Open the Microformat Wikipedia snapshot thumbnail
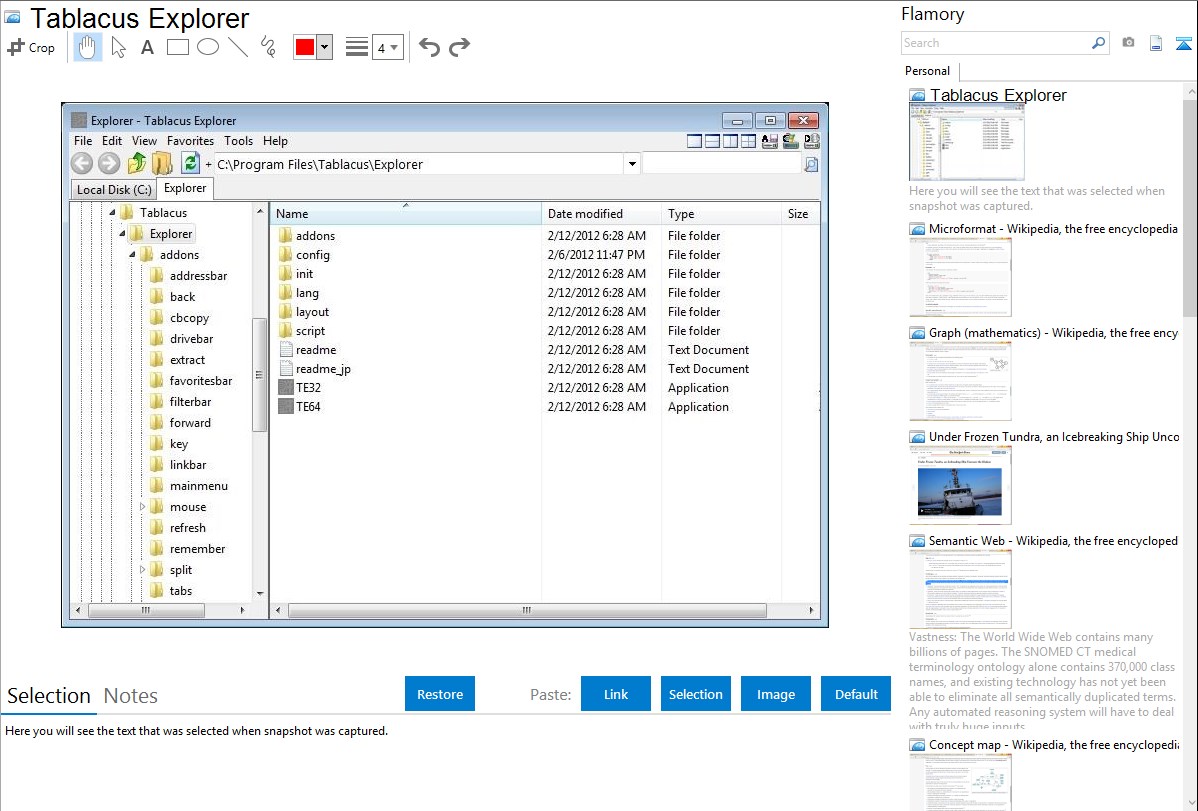This screenshot has height=811, width=1198. 960,277
